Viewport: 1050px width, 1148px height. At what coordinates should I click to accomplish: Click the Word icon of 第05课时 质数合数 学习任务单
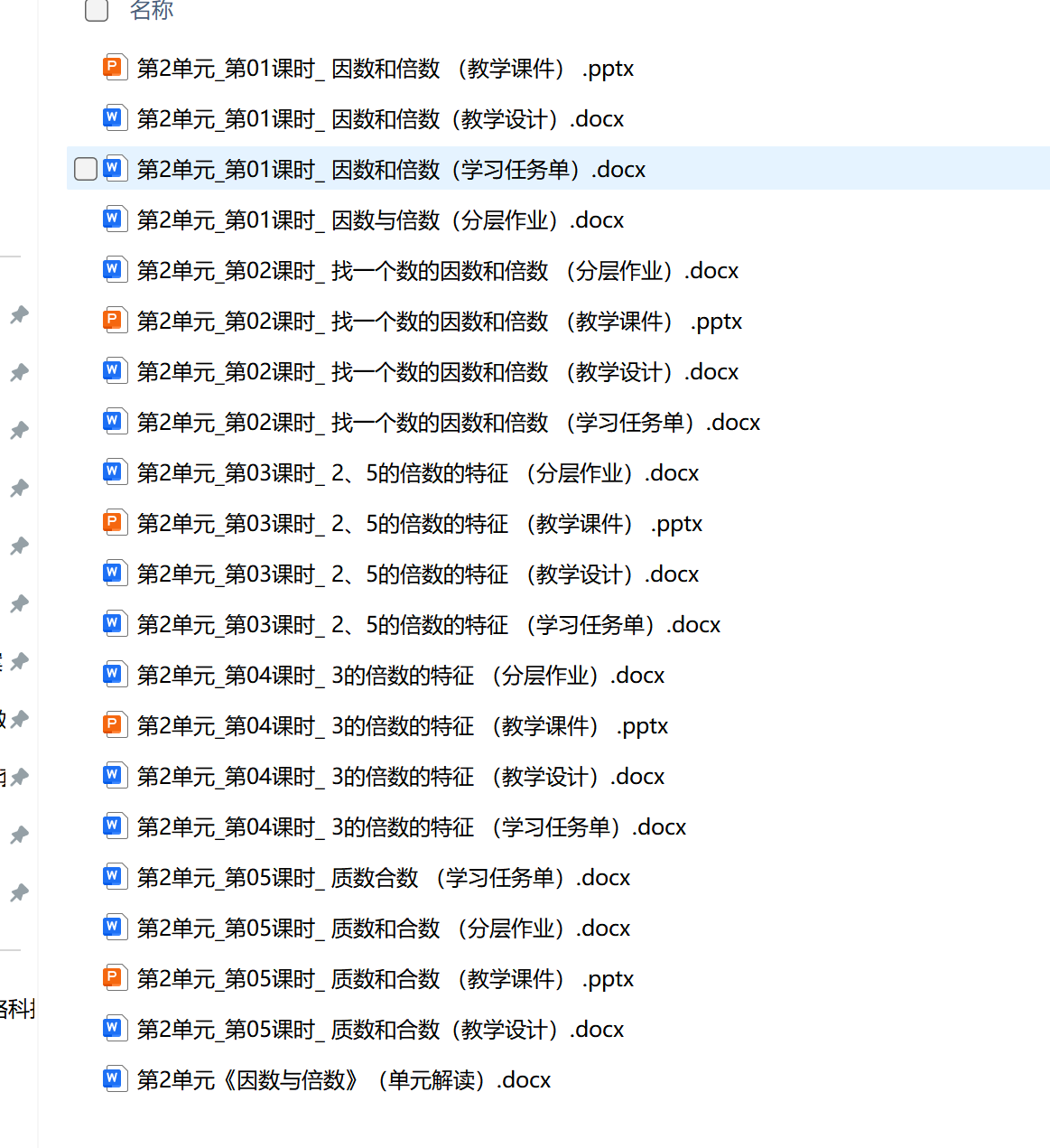tap(113, 876)
